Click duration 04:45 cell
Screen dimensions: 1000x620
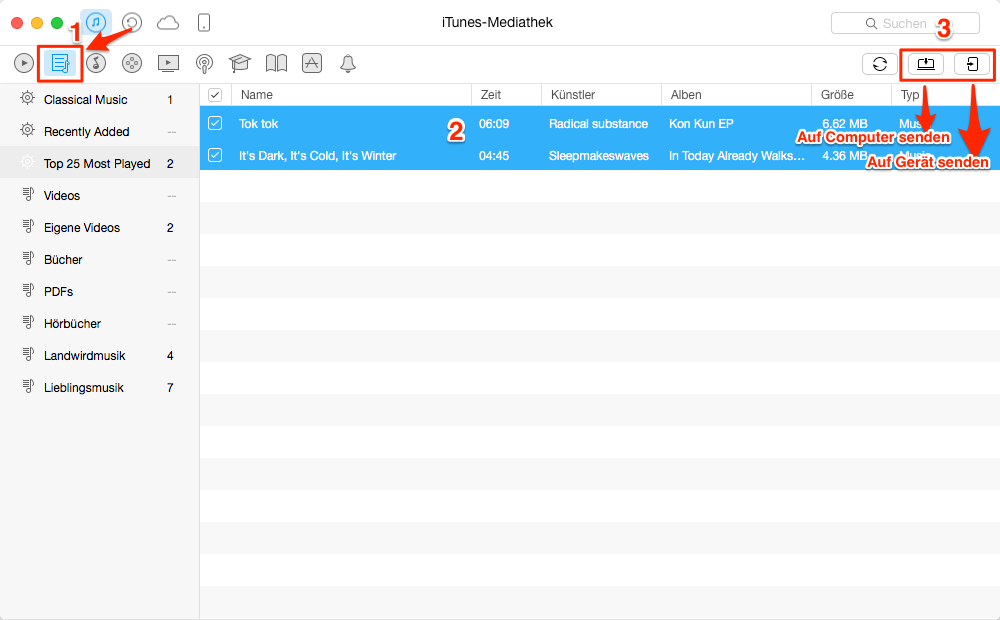pos(494,156)
